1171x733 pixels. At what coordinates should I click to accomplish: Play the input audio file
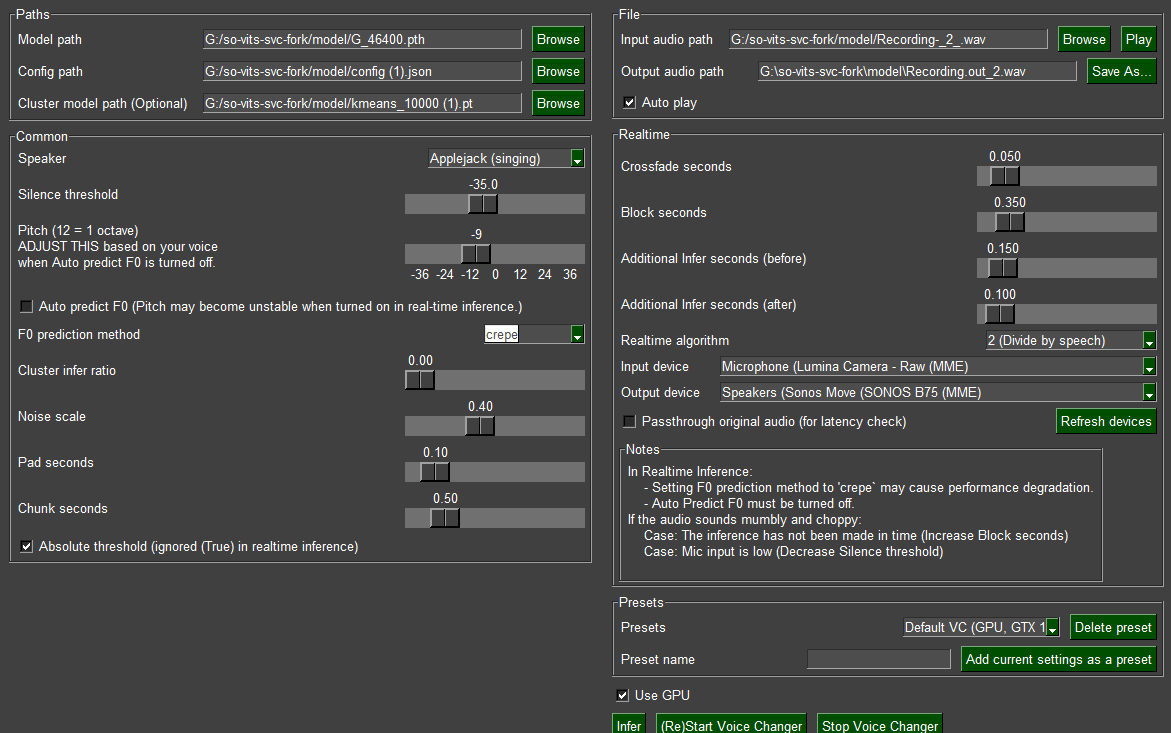[1138, 40]
